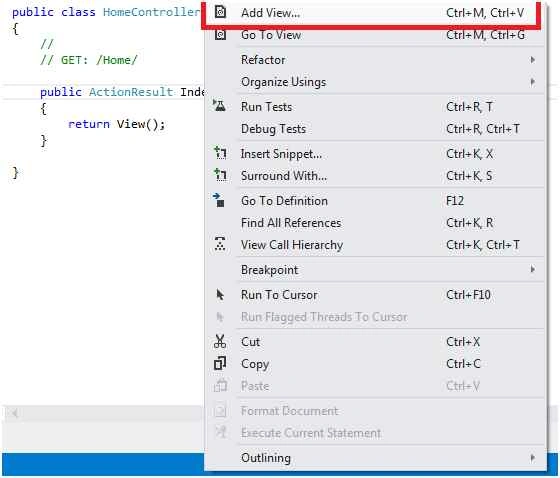Screen dimensions: 560x478
Task: Click the // GET: /Home/ comment
Action: [x=89, y=60]
